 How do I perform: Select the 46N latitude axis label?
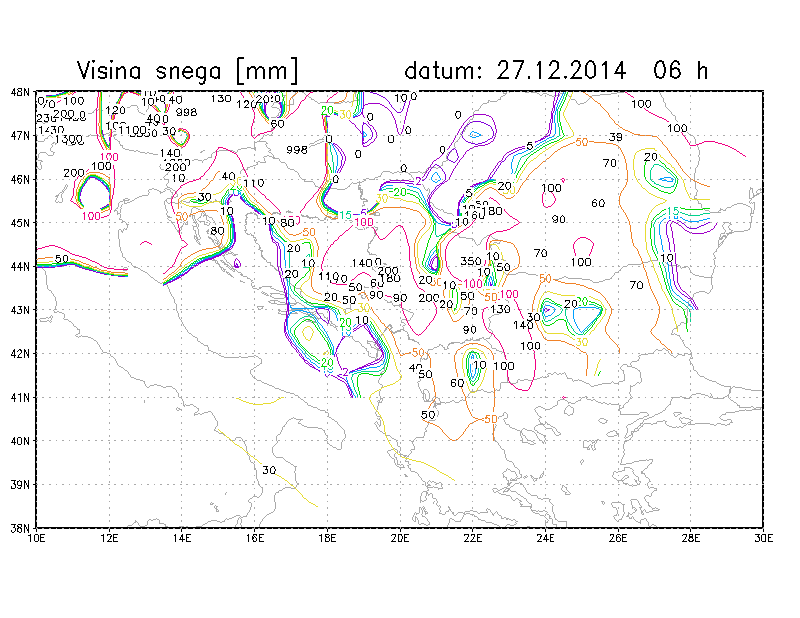tap(20, 180)
